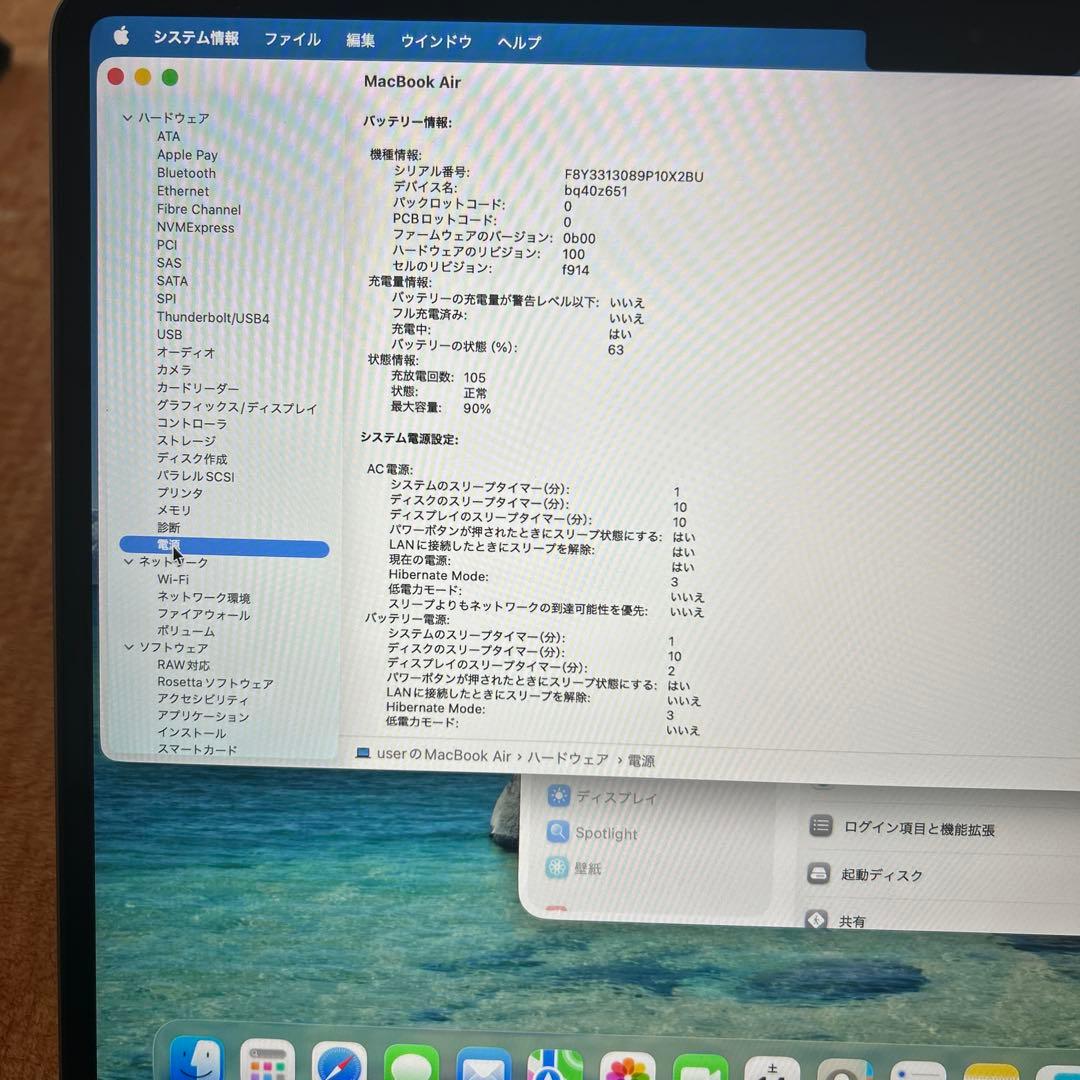The height and width of the screenshot is (1080, 1080).
Task: Open Finder from the Dock
Action: point(197,1062)
